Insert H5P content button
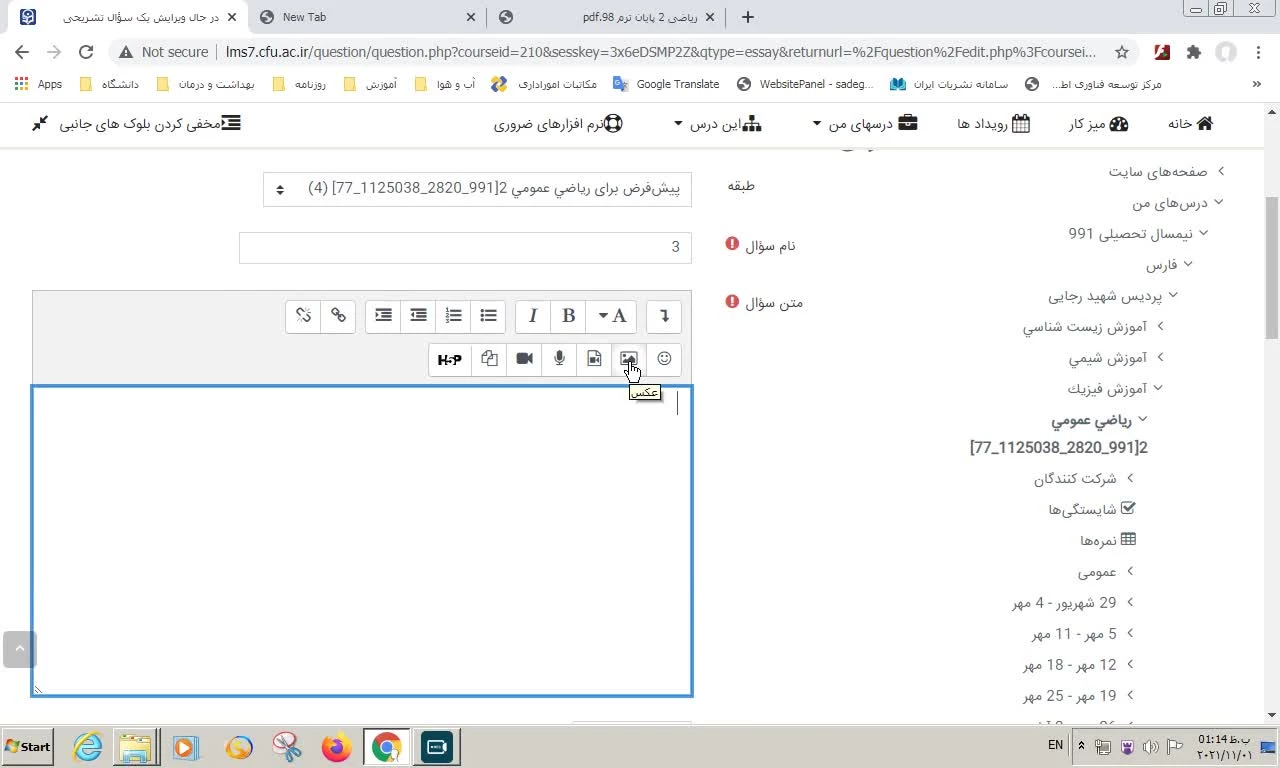This screenshot has width=1280, height=768. tap(450, 359)
